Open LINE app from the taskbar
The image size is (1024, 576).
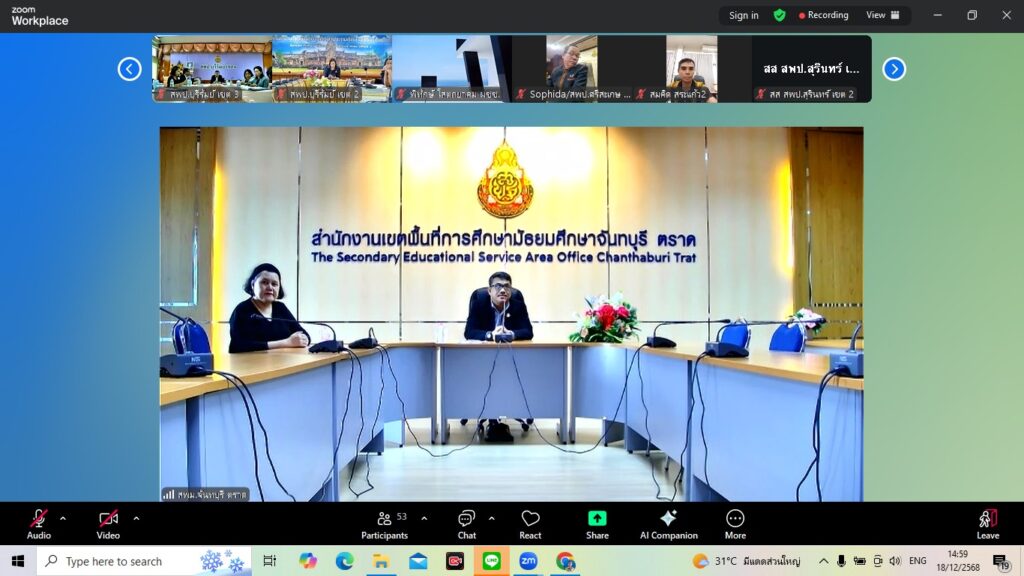pos(491,561)
